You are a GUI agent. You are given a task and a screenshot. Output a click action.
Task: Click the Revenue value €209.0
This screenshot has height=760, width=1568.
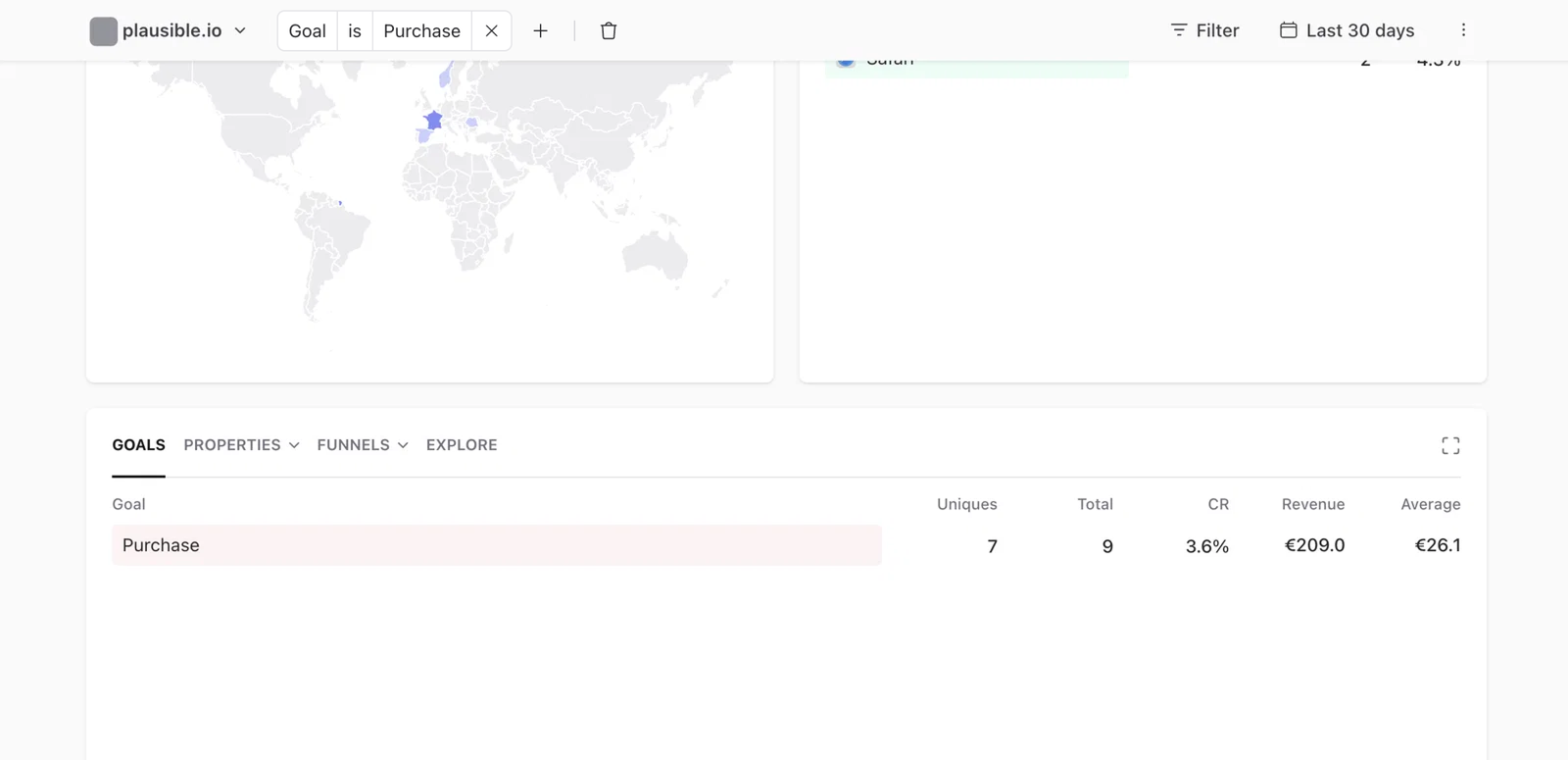click(x=1314, y=545)
